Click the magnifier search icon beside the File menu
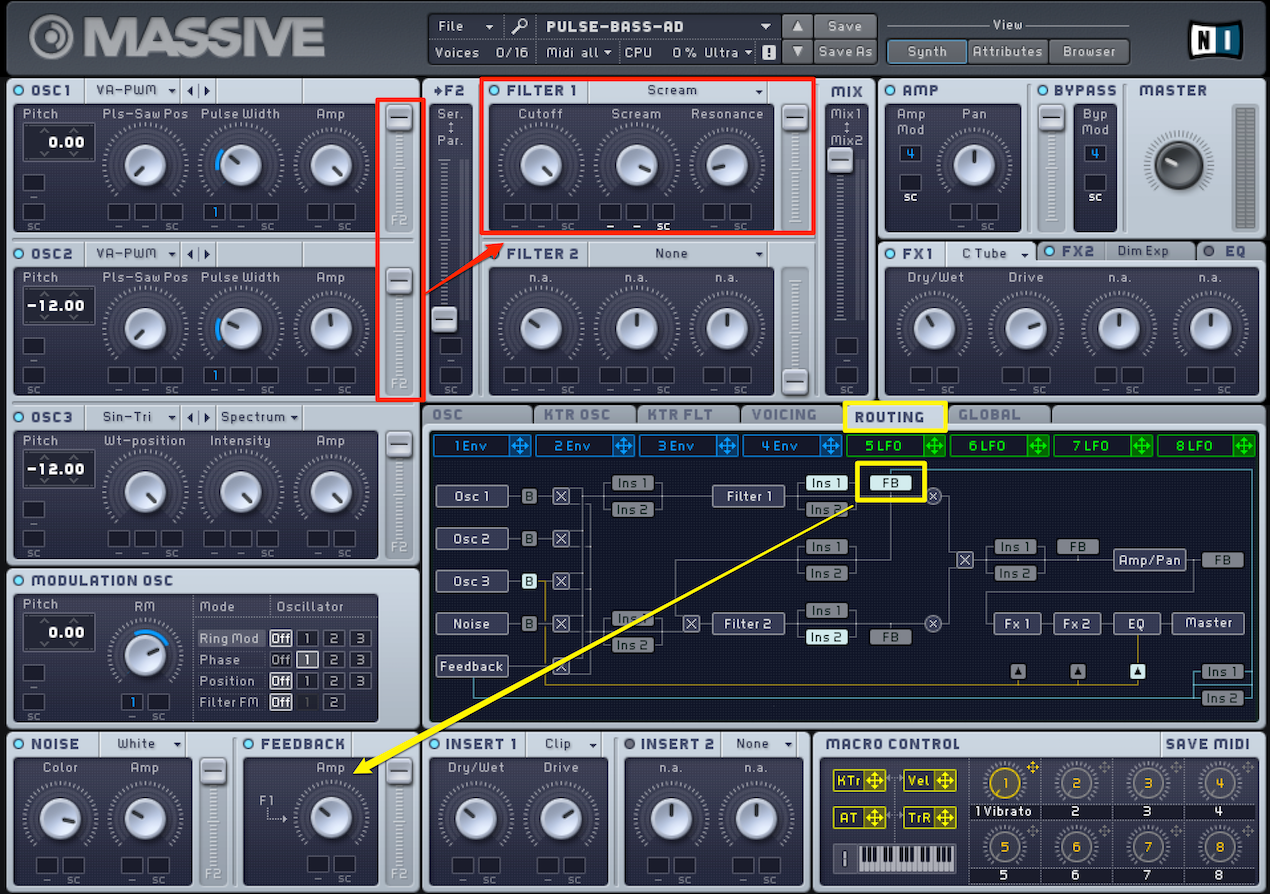Screen dimensions: 1270x894 coord(521,27)
